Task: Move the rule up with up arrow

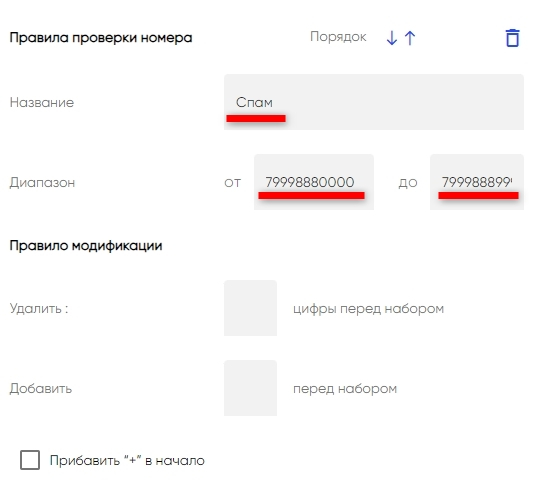Action: pos(410,38)
